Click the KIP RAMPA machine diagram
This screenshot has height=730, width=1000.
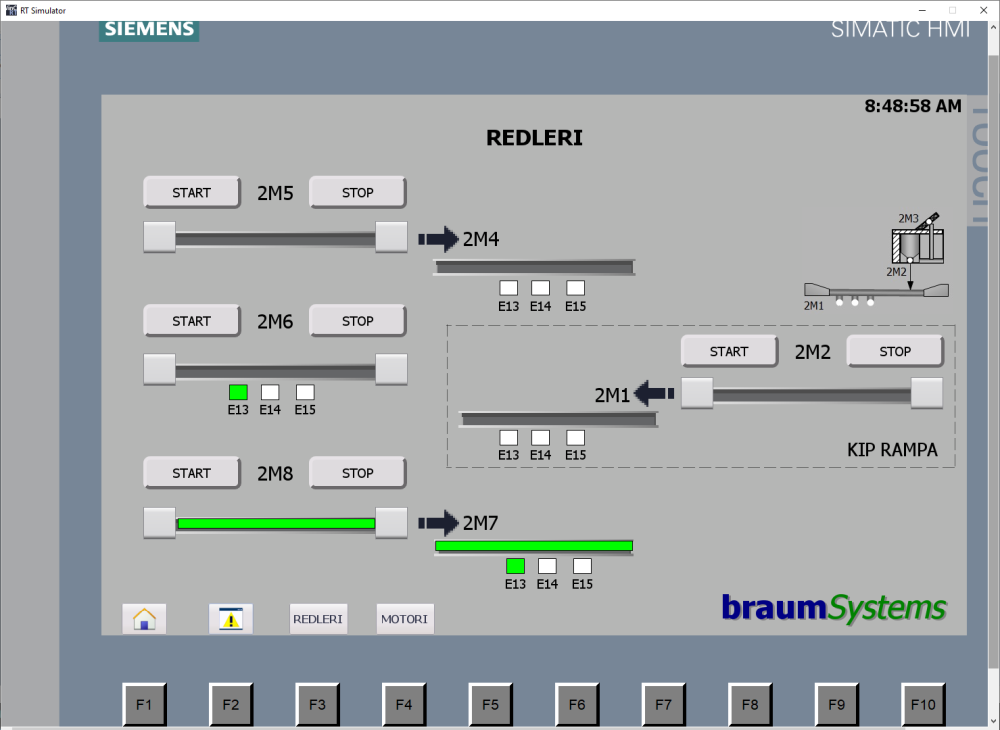[877, 260]
